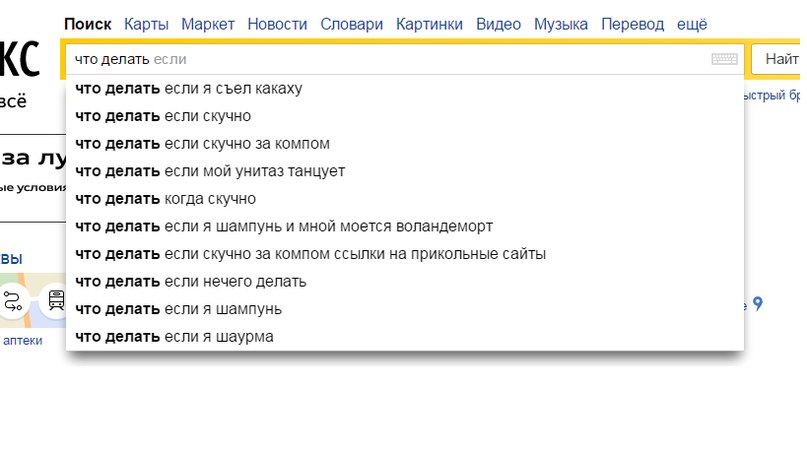
Task: Switch to the Картинки tab
Action: pos(429,24)
